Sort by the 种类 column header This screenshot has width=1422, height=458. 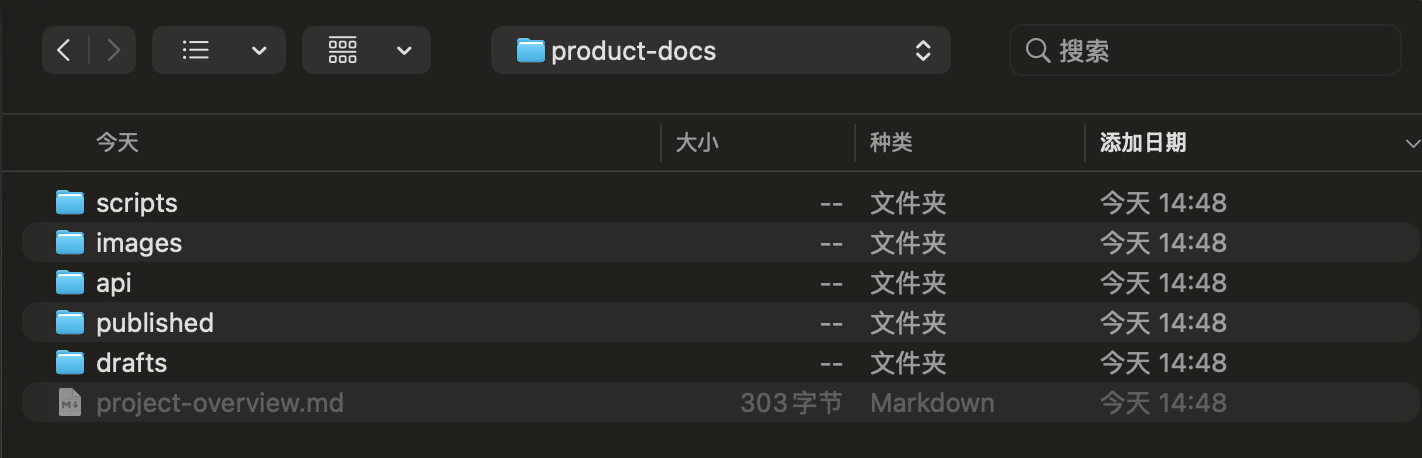coord(891,143)
